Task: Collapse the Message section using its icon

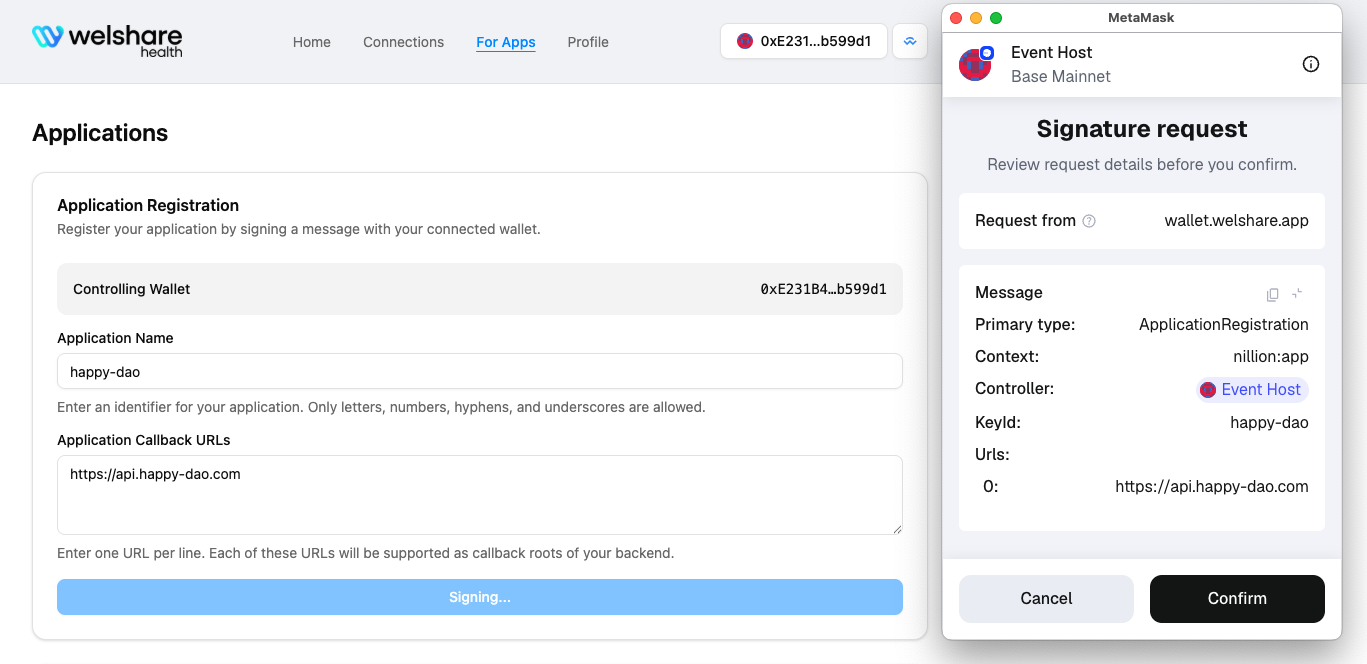Action: [1297, 294]
